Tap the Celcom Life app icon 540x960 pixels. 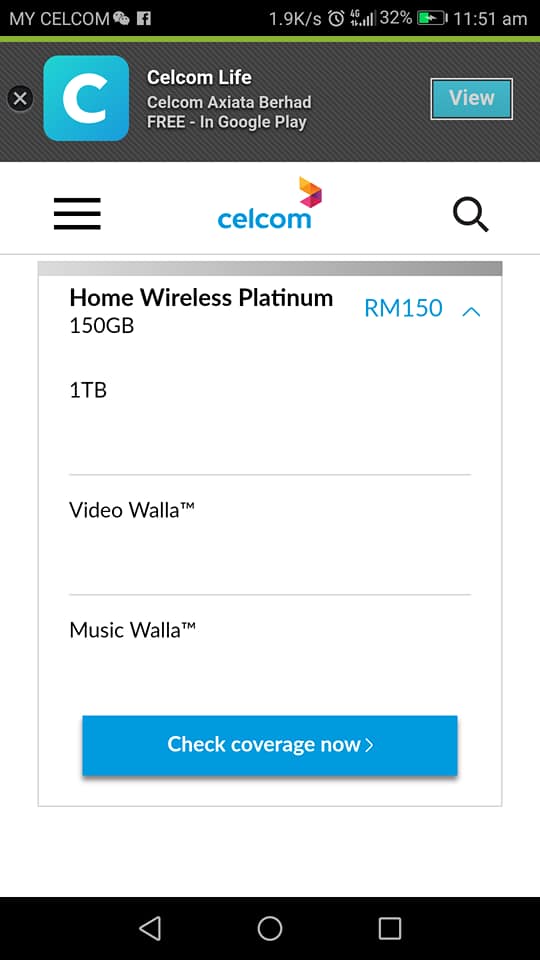tap(86, 98)
